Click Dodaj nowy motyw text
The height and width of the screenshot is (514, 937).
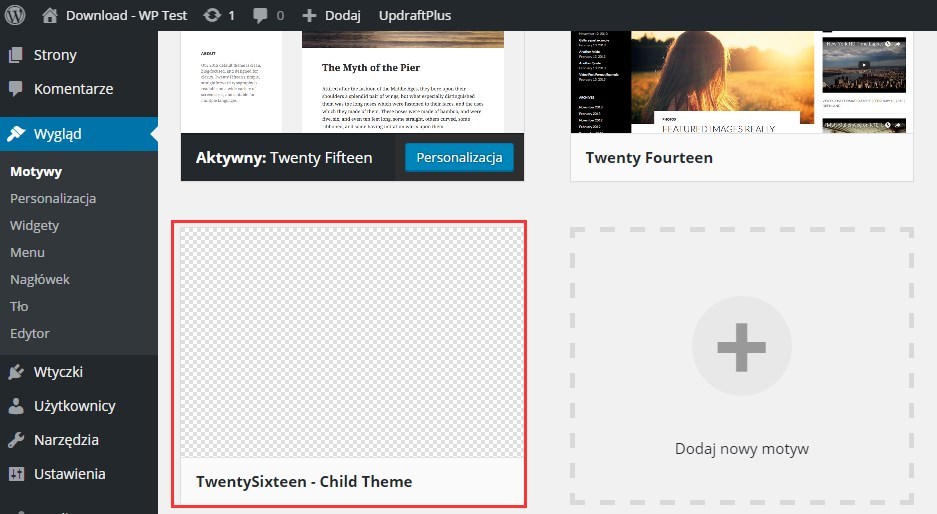[x=742, y=449]
